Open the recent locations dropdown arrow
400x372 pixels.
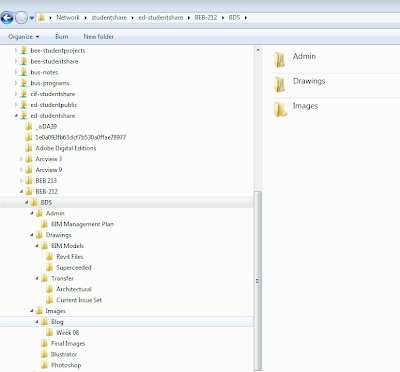pos(32,18)
